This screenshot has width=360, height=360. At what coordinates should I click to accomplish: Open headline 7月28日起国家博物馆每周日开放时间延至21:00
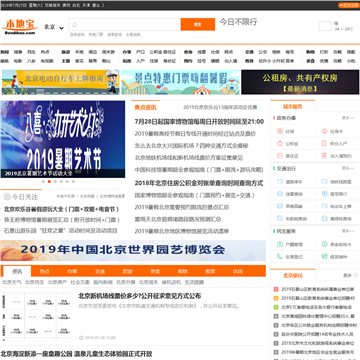click(x=199, y=122)
